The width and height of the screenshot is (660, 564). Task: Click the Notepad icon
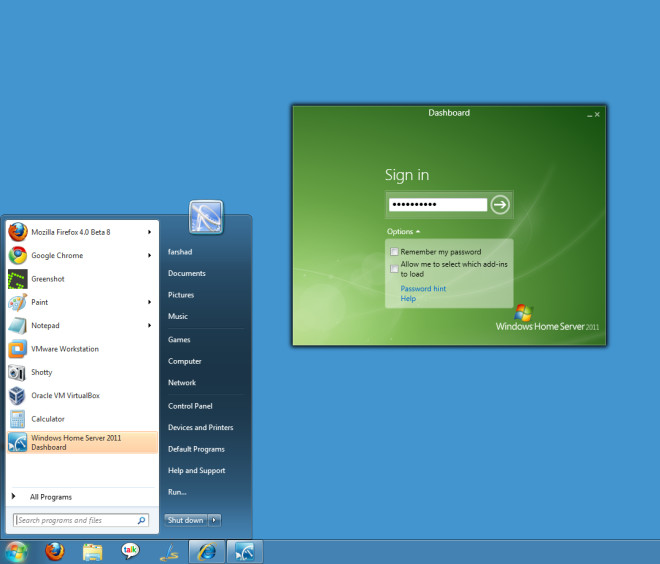pos(18,325)
